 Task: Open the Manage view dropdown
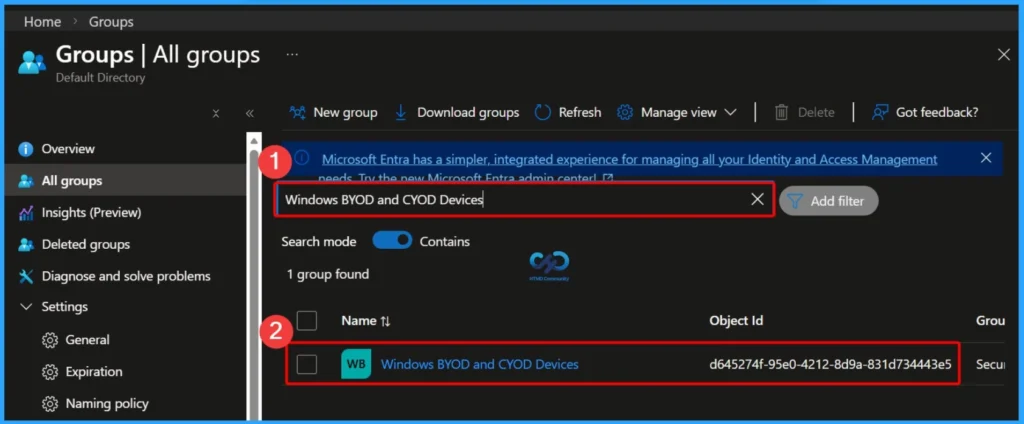click(677, 112)
